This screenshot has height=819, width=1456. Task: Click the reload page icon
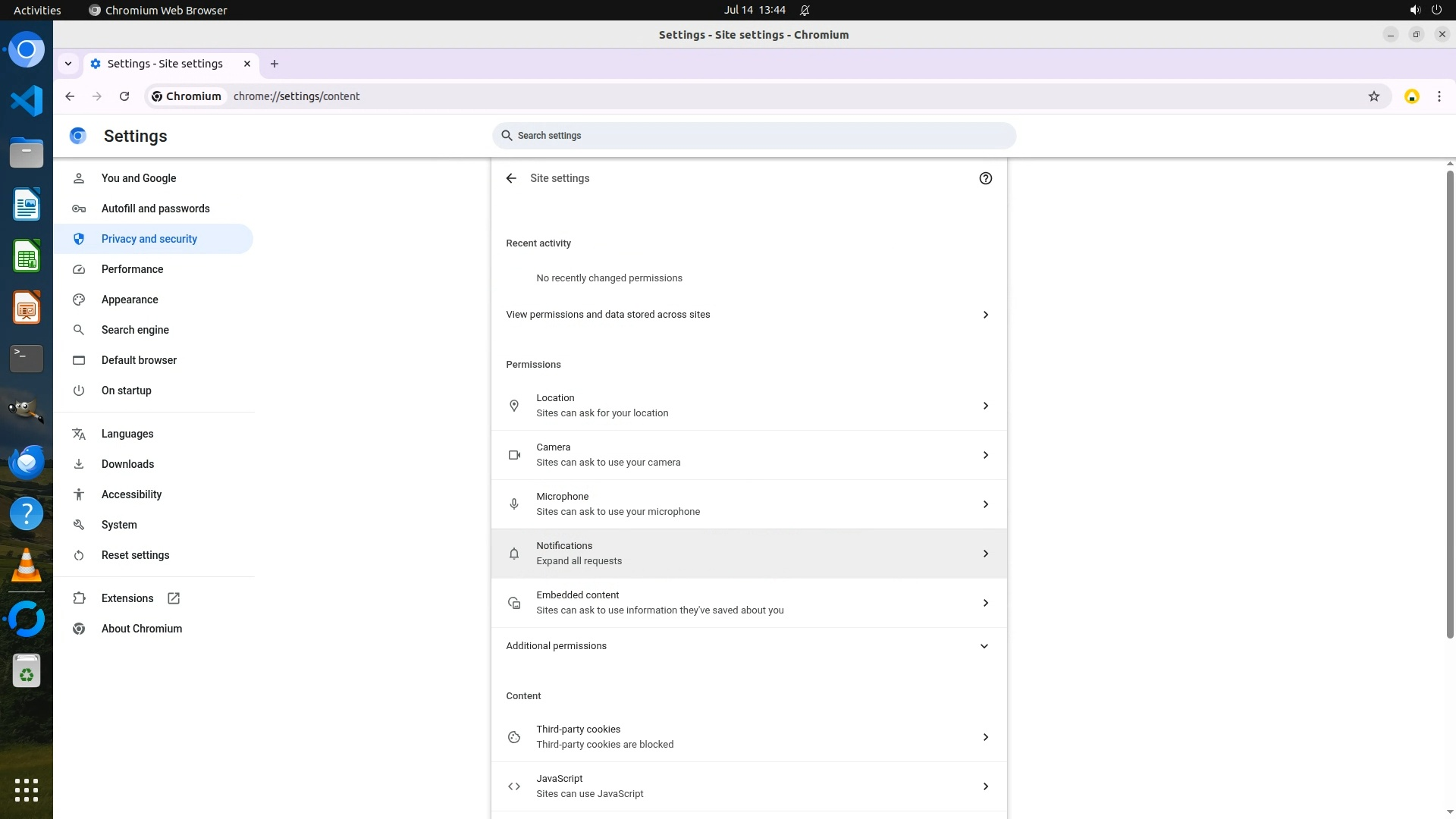124,96
